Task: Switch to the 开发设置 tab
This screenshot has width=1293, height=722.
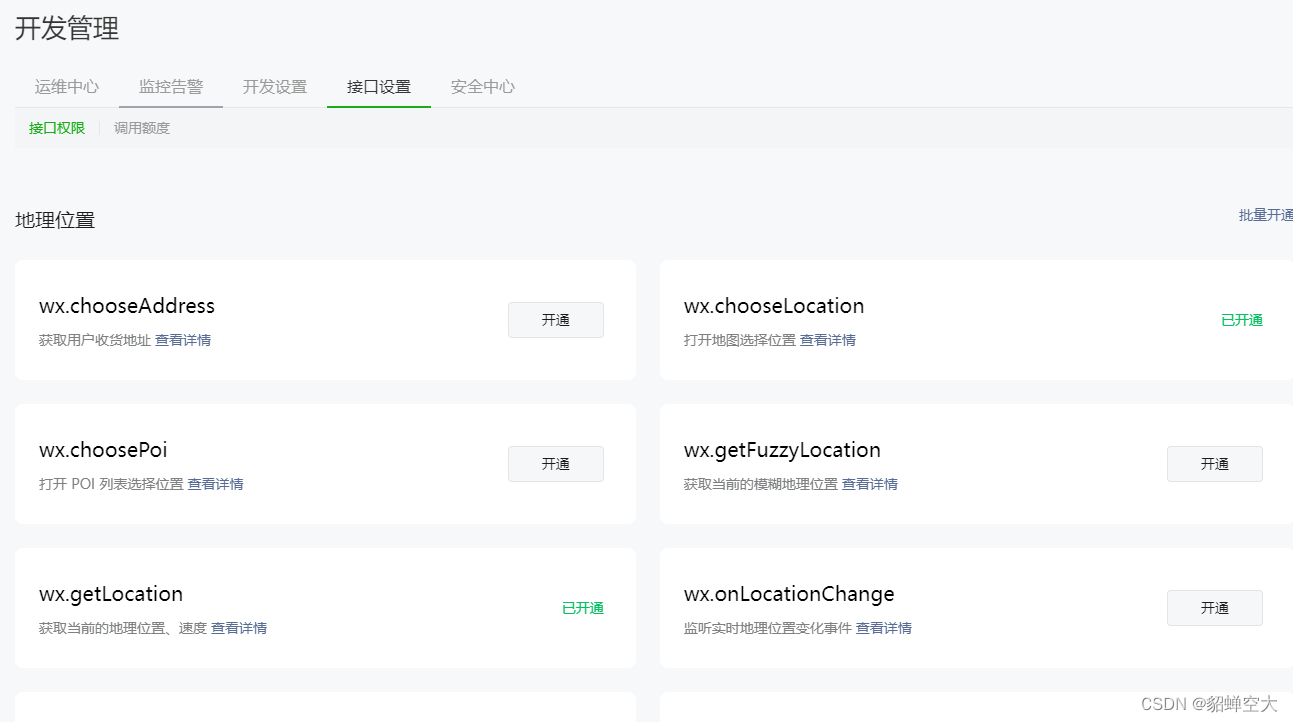Action: coord(274,86)
